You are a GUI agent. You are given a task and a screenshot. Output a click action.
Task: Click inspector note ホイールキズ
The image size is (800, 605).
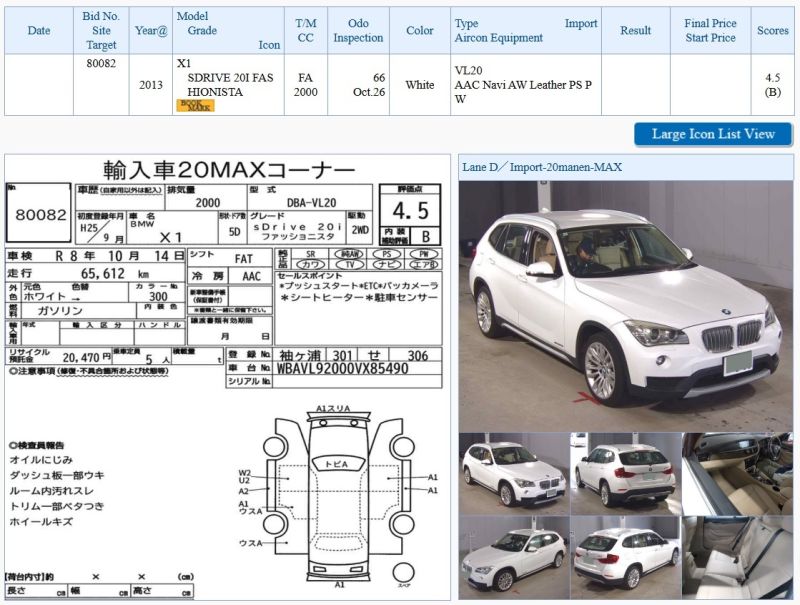(41, 522)
